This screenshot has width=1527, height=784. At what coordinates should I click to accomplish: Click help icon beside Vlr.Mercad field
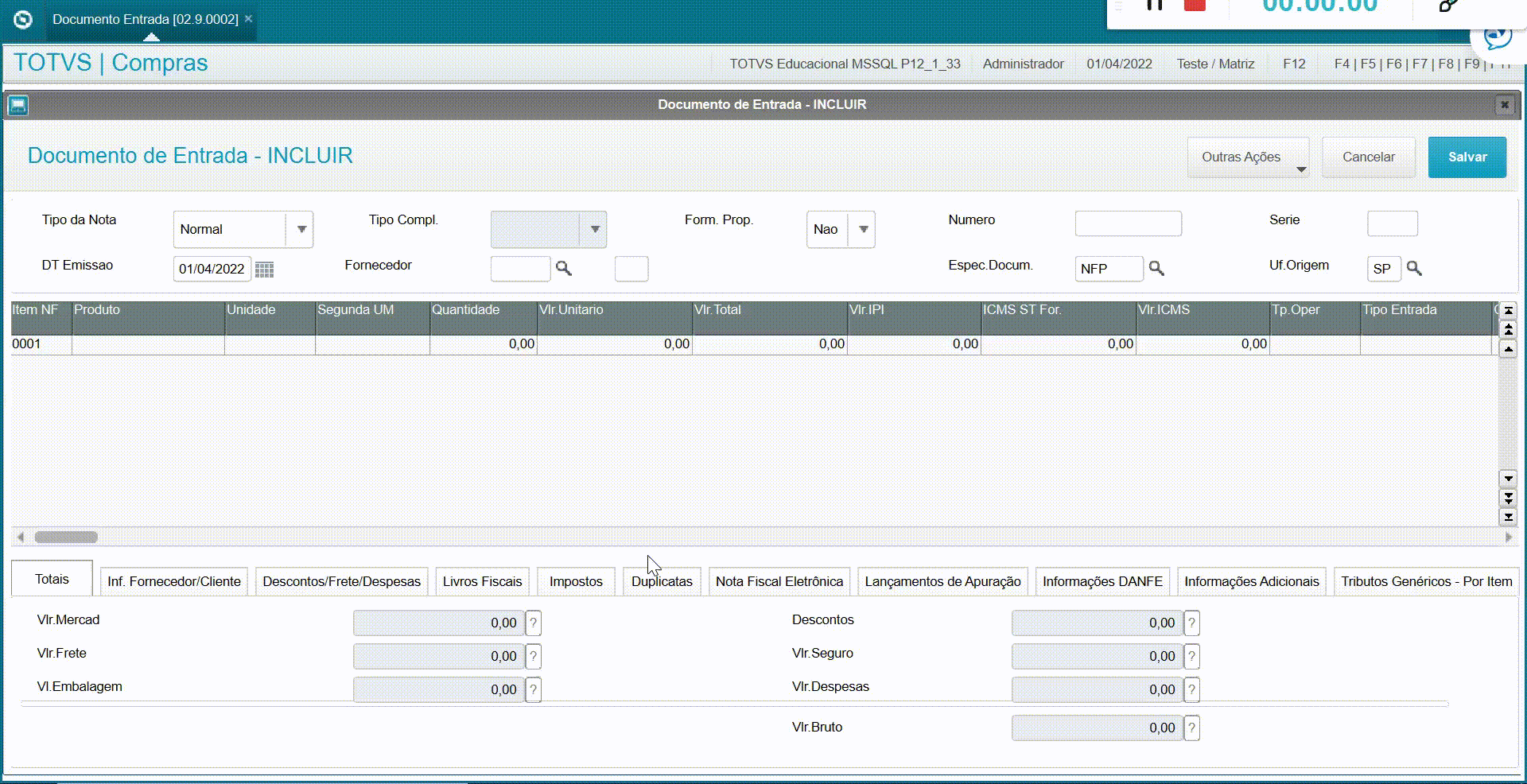(534, 623)
